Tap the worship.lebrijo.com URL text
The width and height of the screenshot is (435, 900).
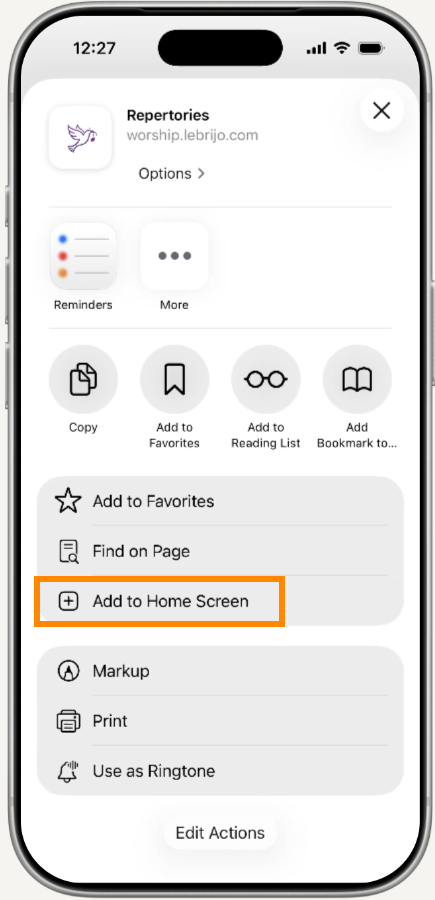tap(192, 135)
